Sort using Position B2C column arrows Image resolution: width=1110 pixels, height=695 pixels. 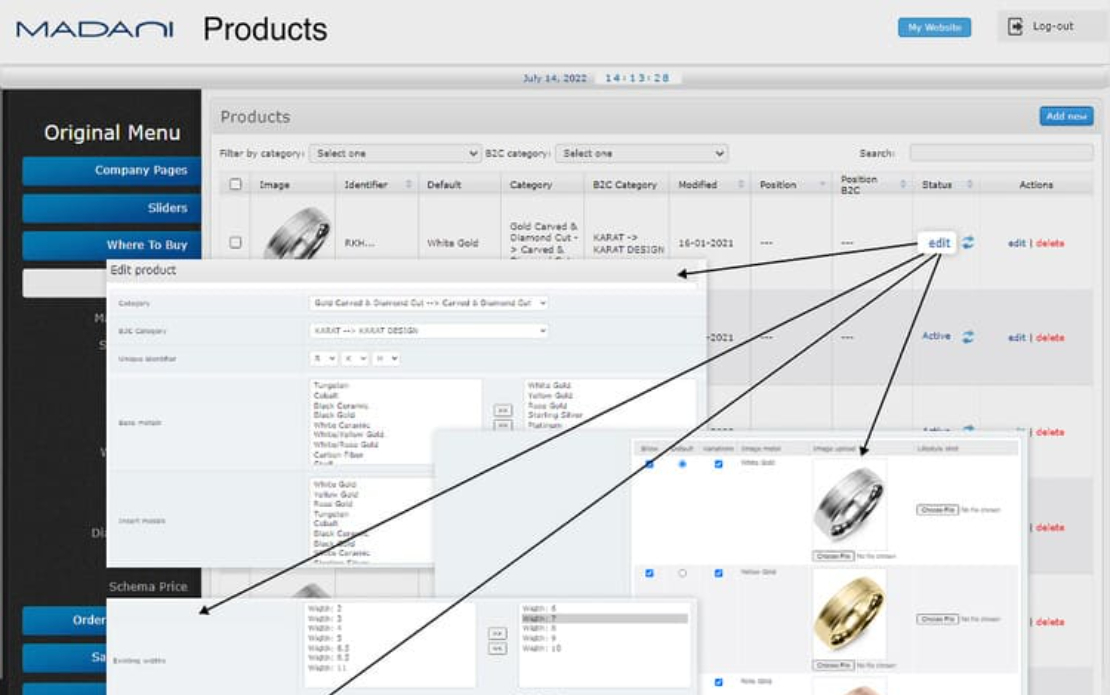[903, 184]
